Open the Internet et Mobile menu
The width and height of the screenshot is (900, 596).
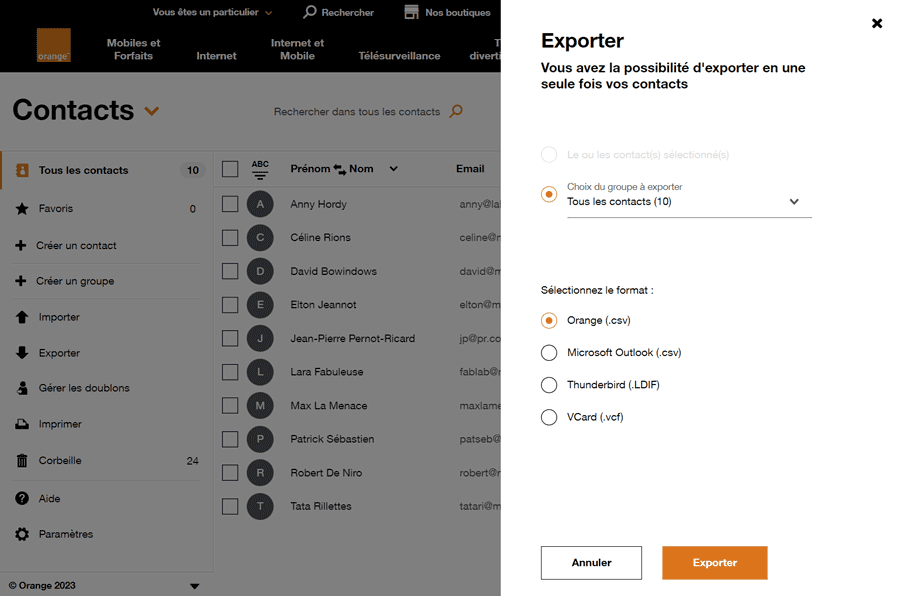point(297,49)
